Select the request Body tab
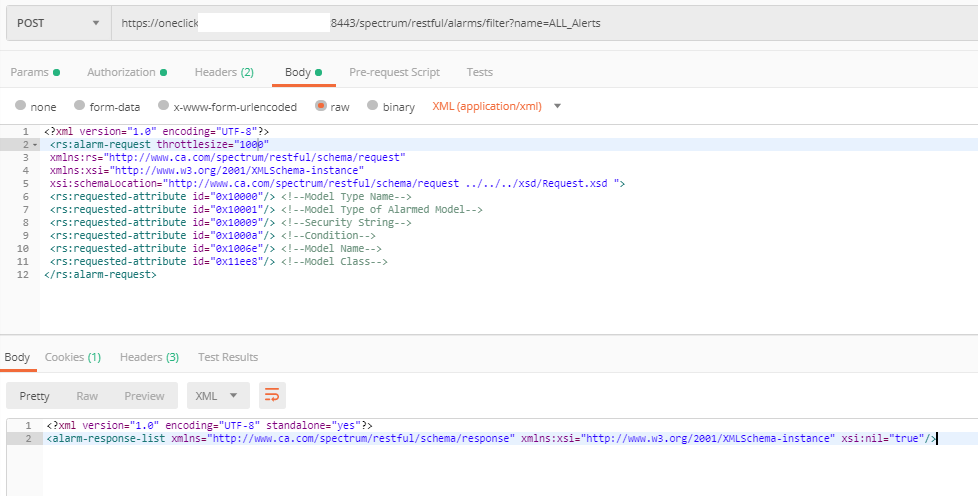This screenshot has width=978, height=496. point(304,72)
